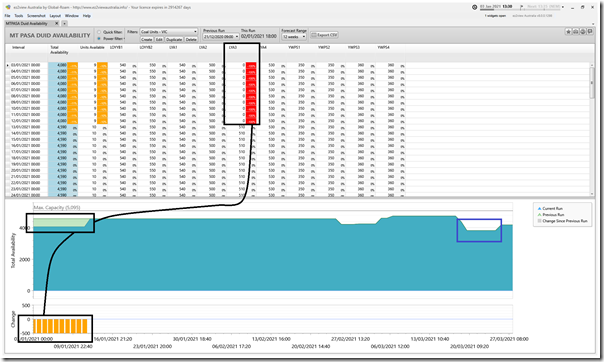Open the Layout menu

coord(55,16)
